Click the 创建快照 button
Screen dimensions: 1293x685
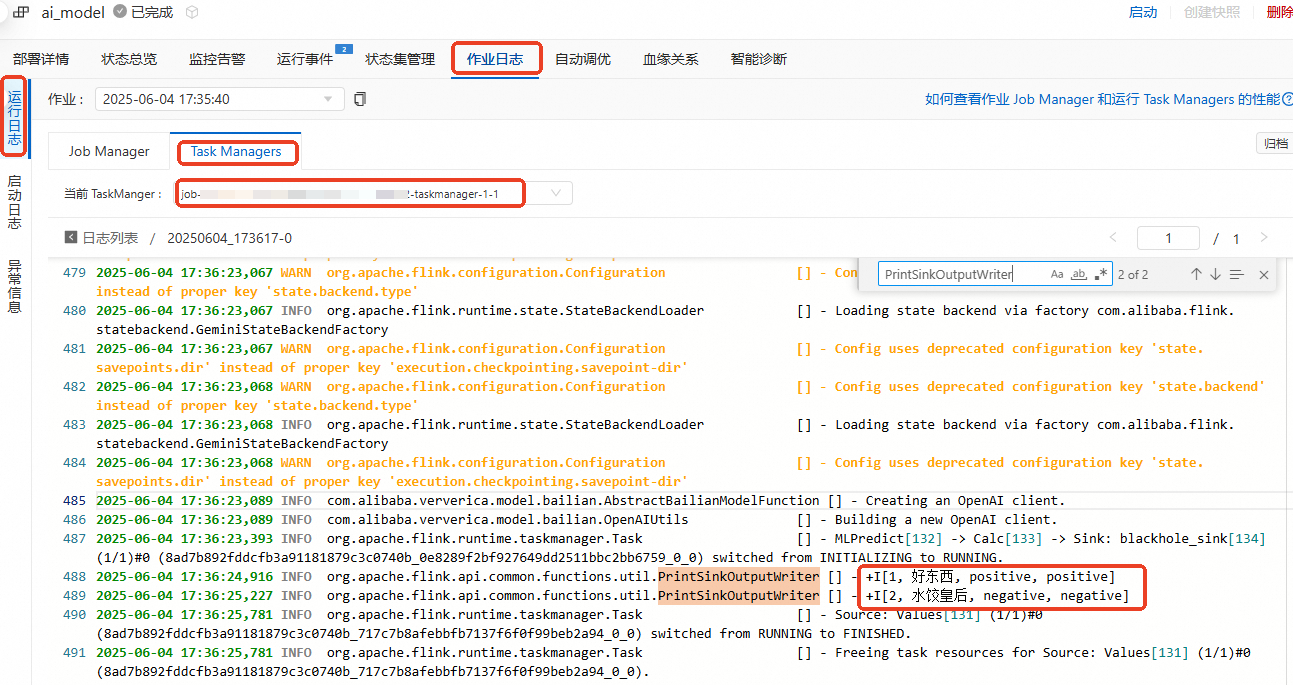click(1211, 12)
